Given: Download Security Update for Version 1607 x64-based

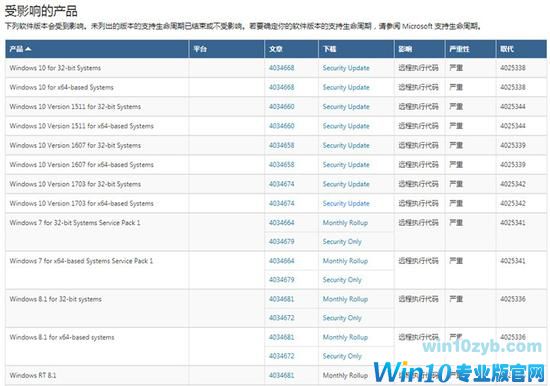Looking at the screenshot, I should tap(346, 165).
